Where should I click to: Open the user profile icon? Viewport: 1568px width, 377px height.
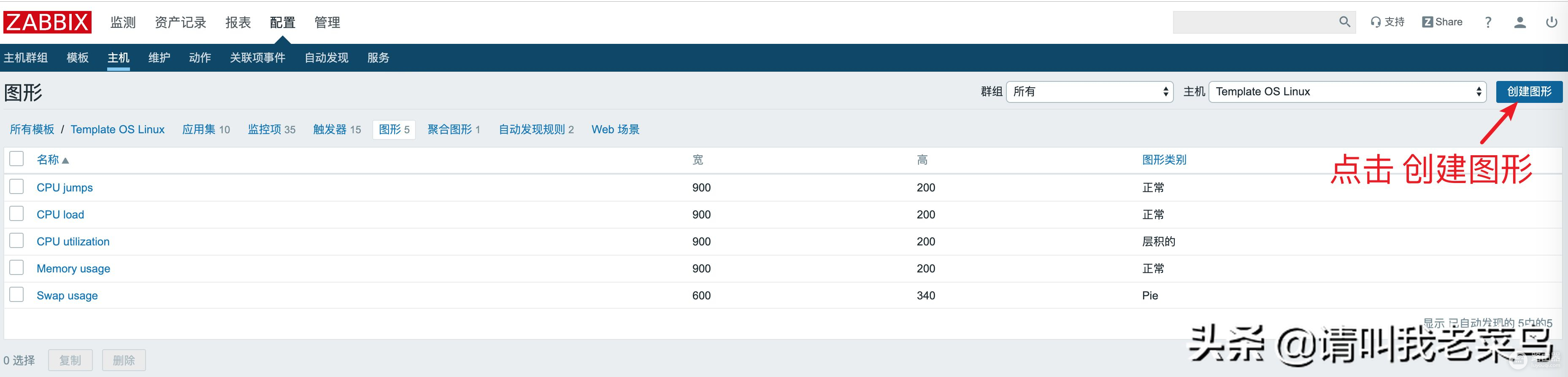click(1519, 22)
